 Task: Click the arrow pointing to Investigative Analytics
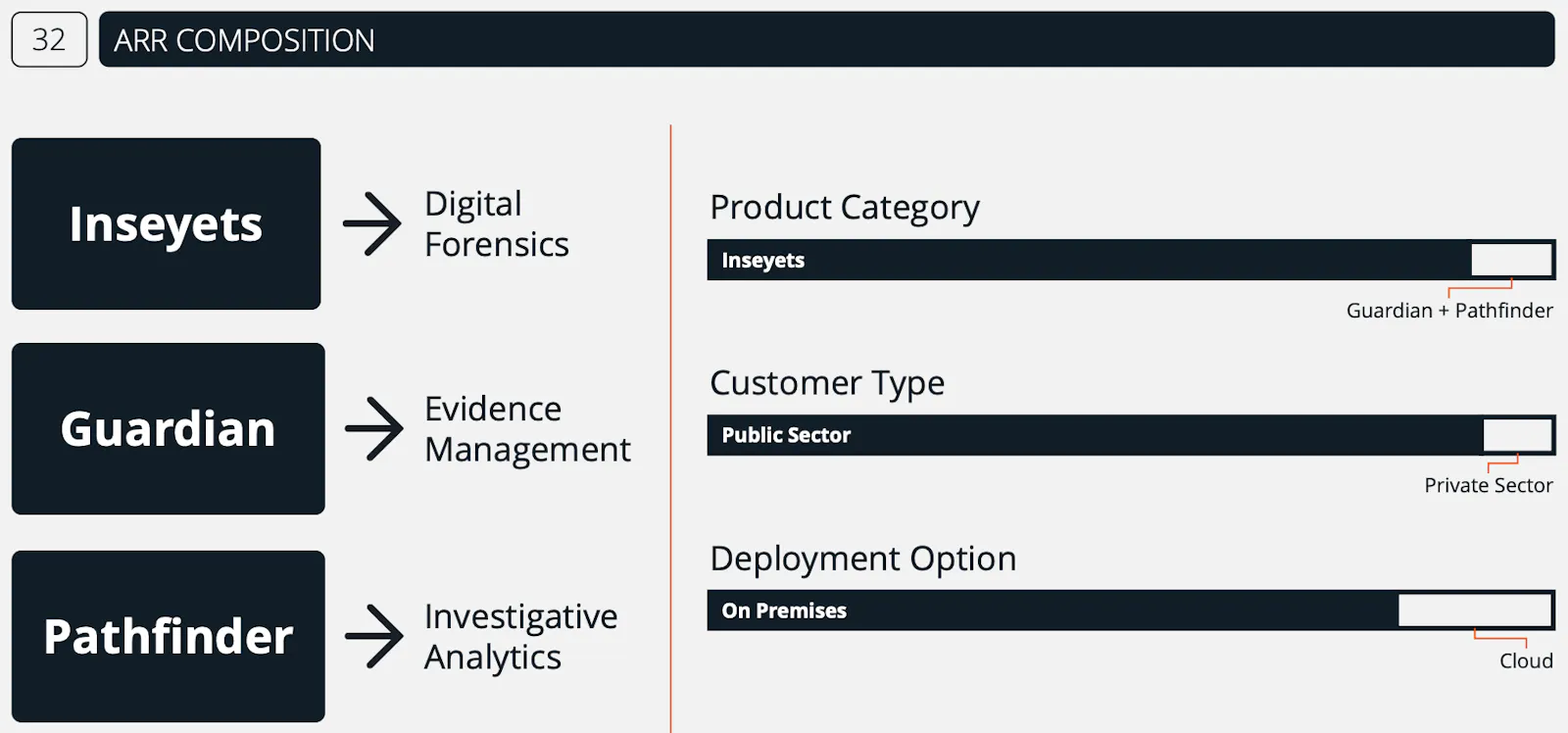pos(374,636)
